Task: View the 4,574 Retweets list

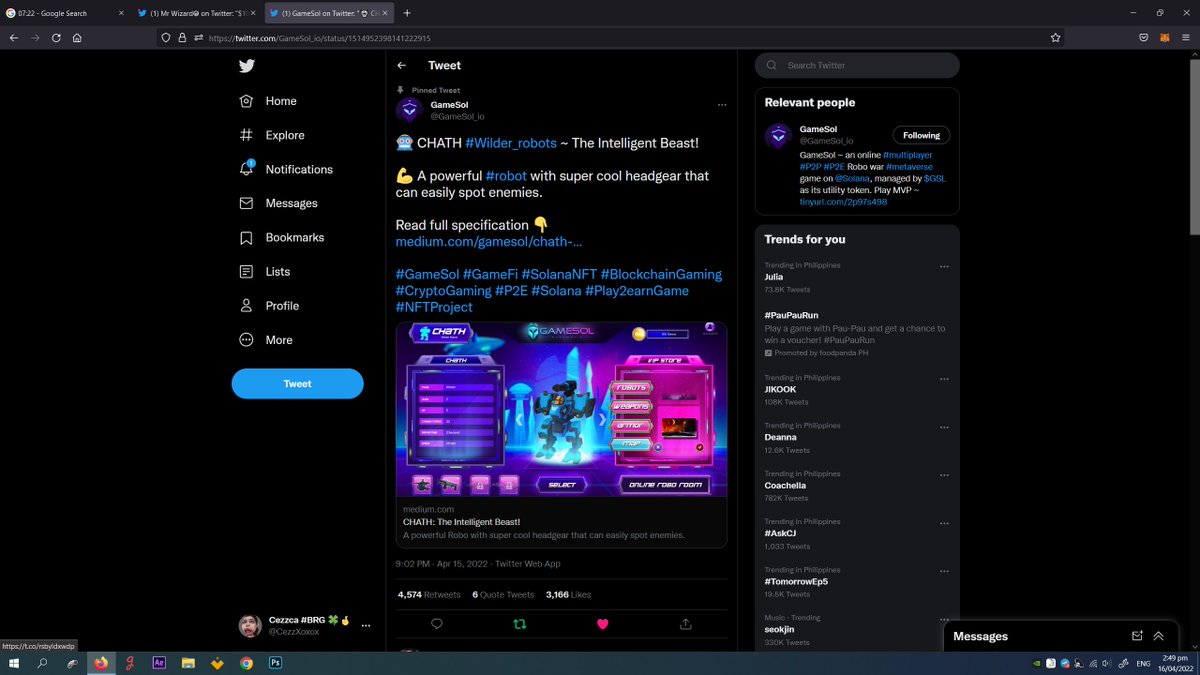Action: [429, 594]
